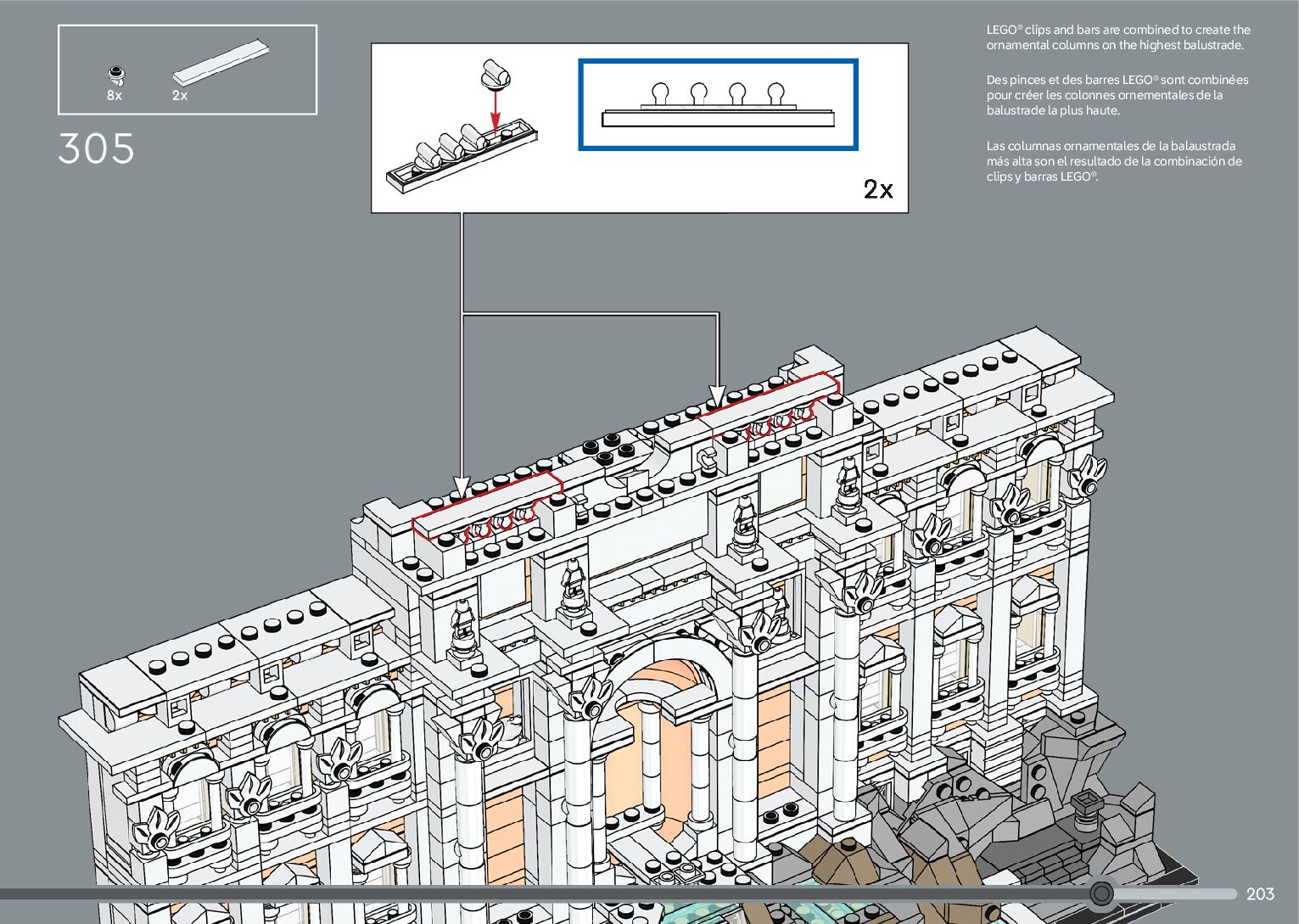1299x924 pixels.
Task: Click the step number 305
Action: pos(97,149)
